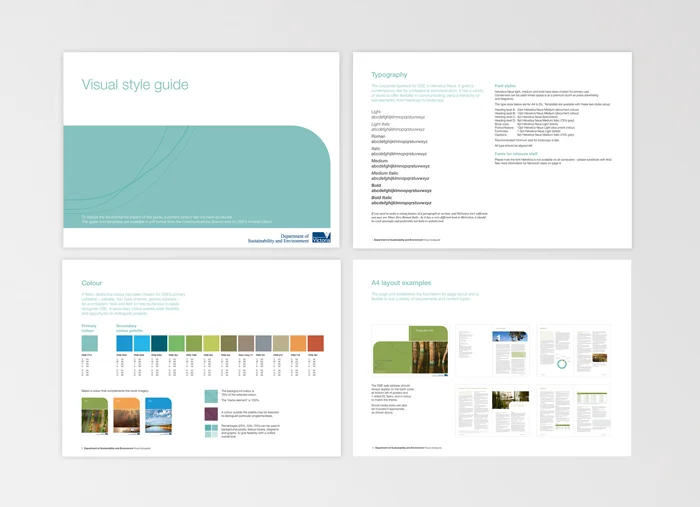Pick the yellow-green lime secondary swatch
Screen dimensions: 700x507
tap(211, 344)
